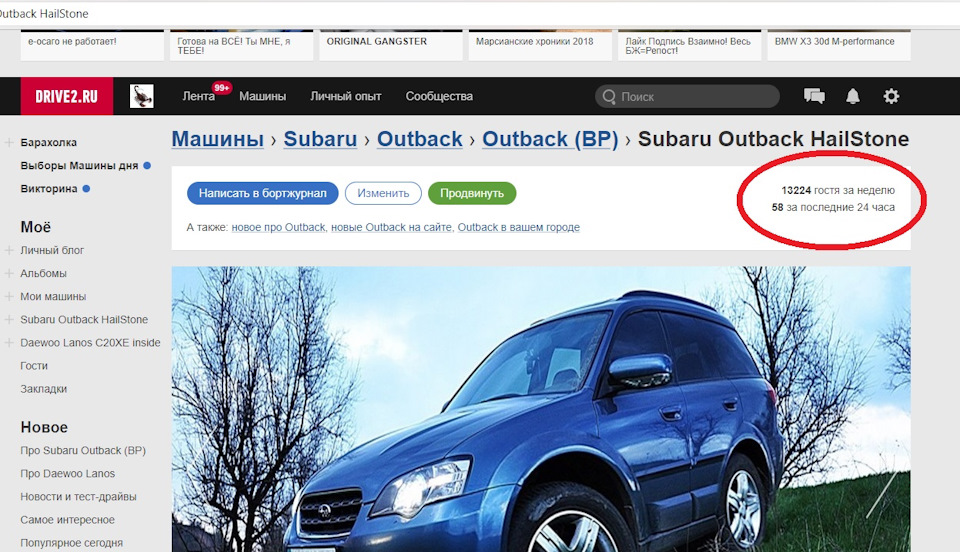Image resolution: width=960 pixels, height=552 pixels.
Task: Open the Готова на ВСЁ! card
Action: point(242,45)
